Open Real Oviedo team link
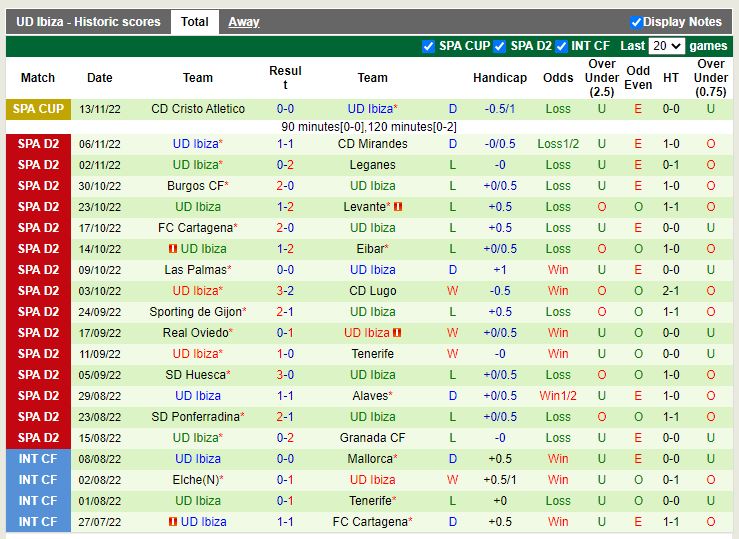This screenshot has height=539, width=739. coord(195,333)
